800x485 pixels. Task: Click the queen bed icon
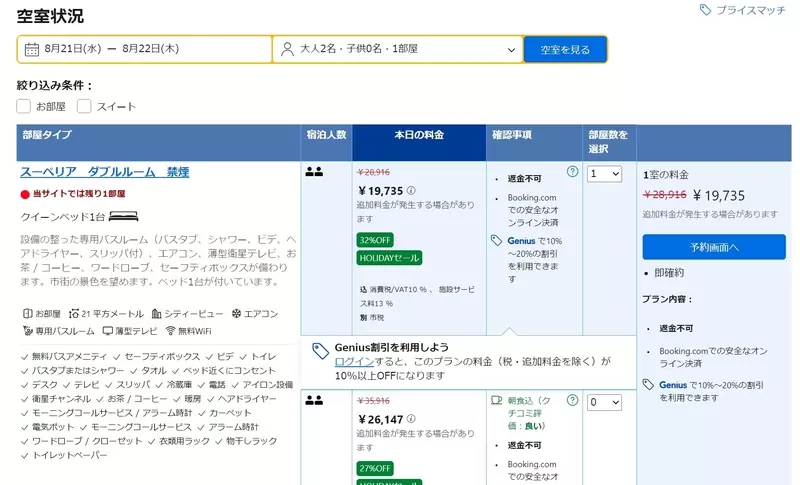coord(123,217)
